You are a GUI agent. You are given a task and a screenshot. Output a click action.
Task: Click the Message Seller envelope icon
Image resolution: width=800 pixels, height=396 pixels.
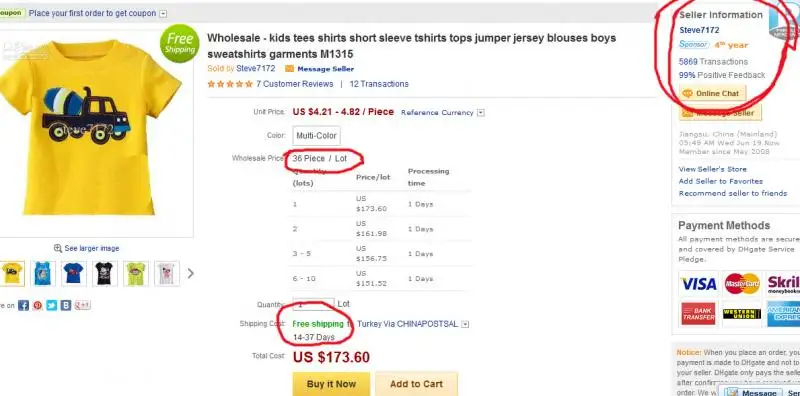[289, 69]
